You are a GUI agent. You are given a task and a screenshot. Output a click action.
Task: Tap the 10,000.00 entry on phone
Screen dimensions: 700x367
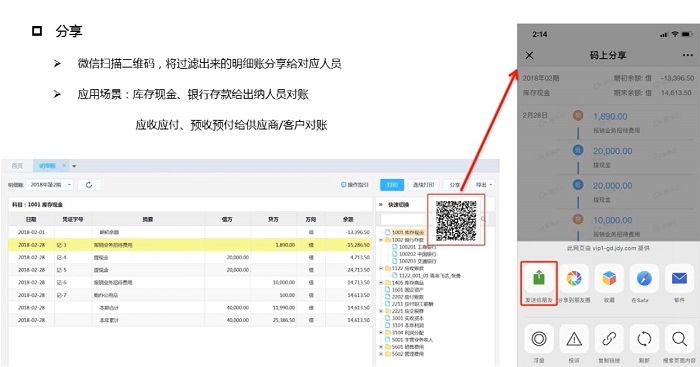(612, 220)
